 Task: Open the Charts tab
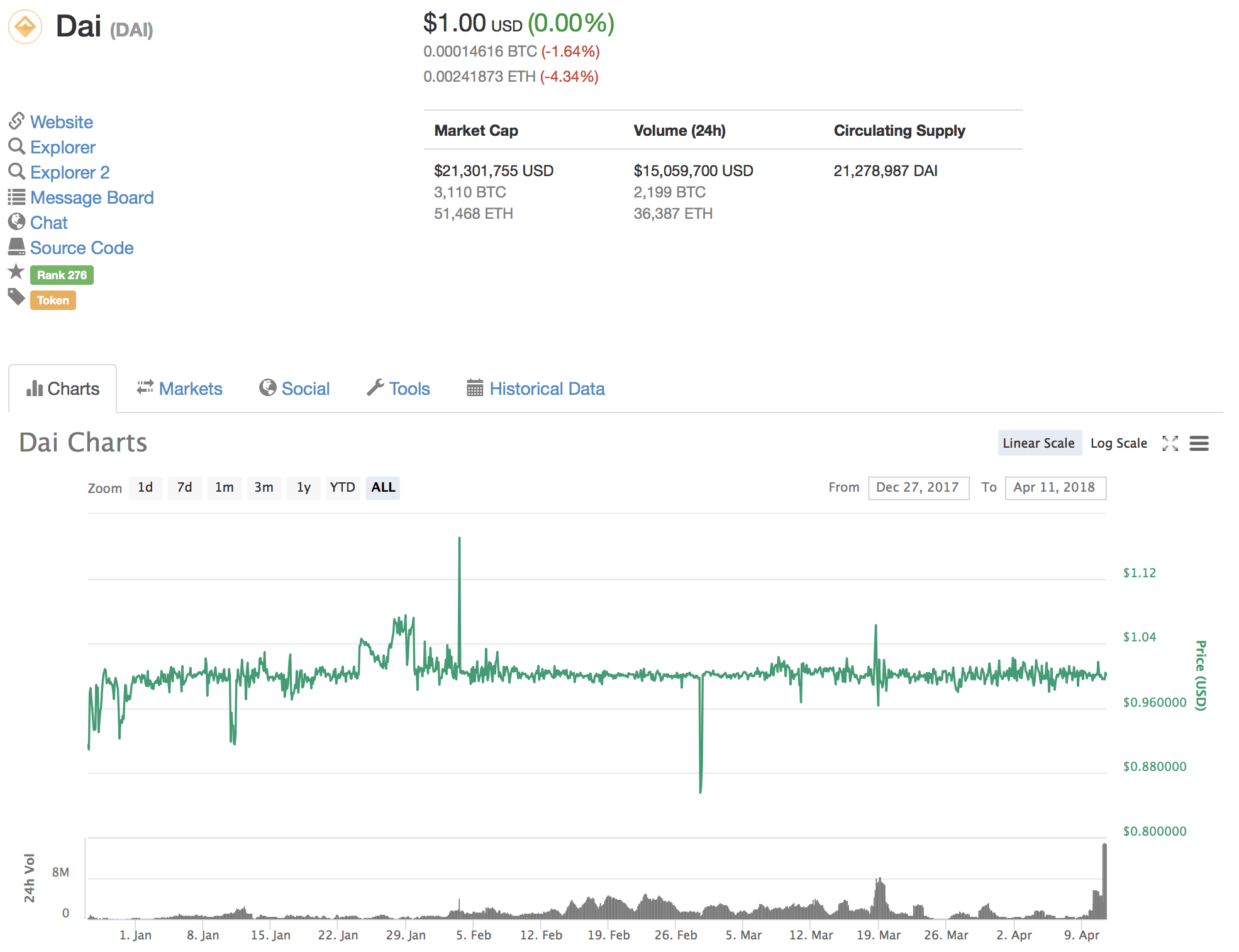(63, 389)
